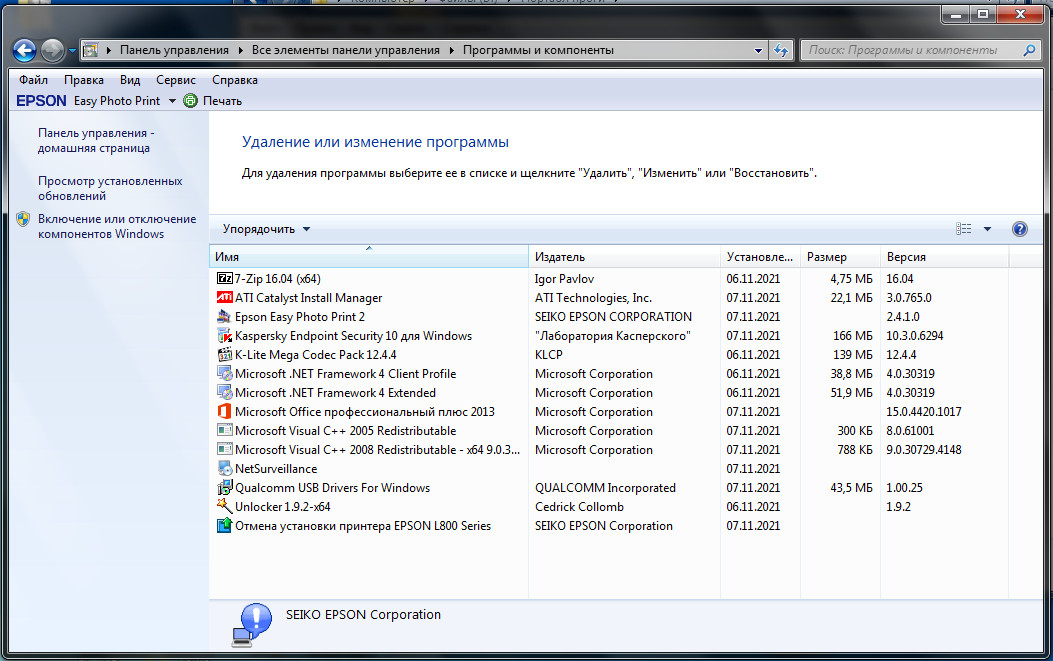
Task: Open Панель управления - домашняя страница link
Action: click(x=96, y=140)
